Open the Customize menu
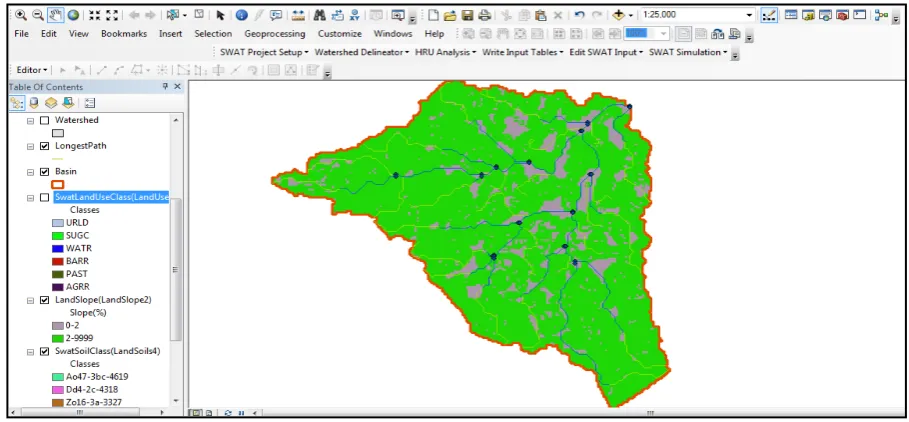The height and width of the screenshot is (422, 909). (x=340, y=34)
